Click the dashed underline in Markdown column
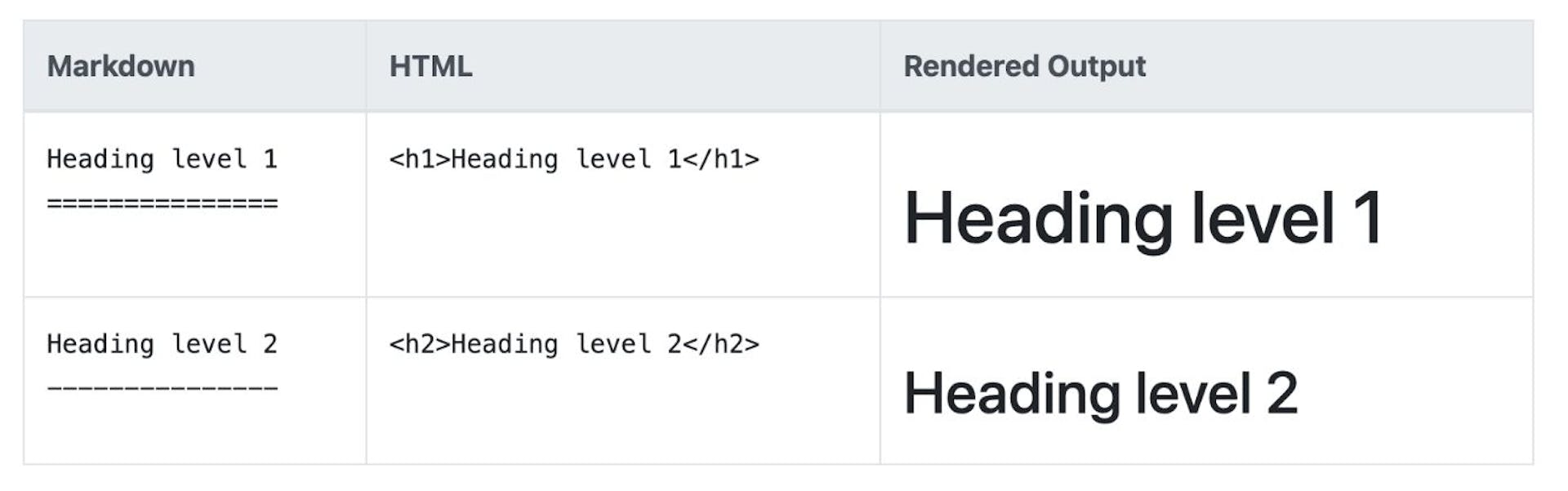This screenshot has width=1568, height=491. (x=162, y=388)
